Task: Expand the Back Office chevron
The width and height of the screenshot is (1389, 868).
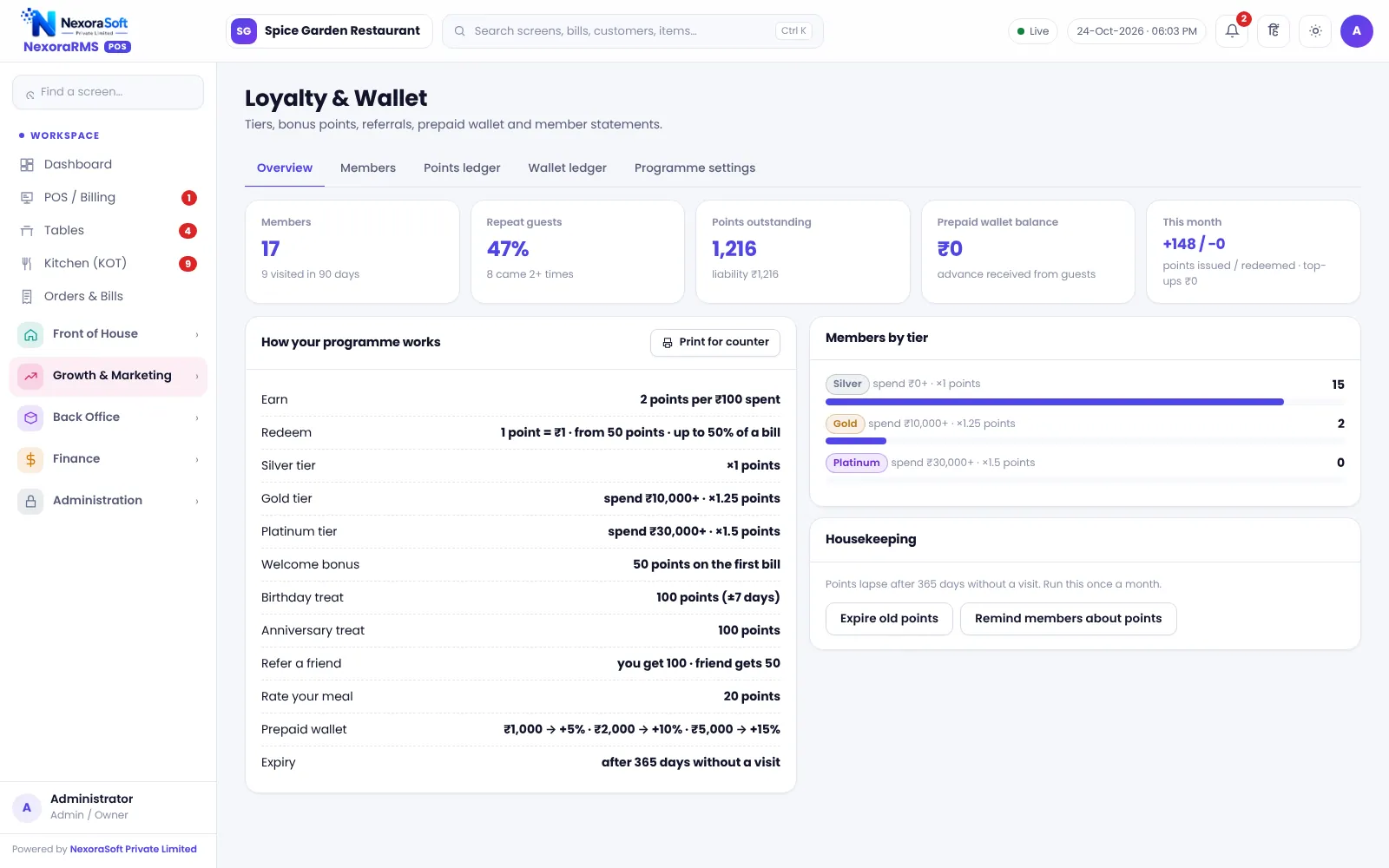Action: (x=197, y=418)
